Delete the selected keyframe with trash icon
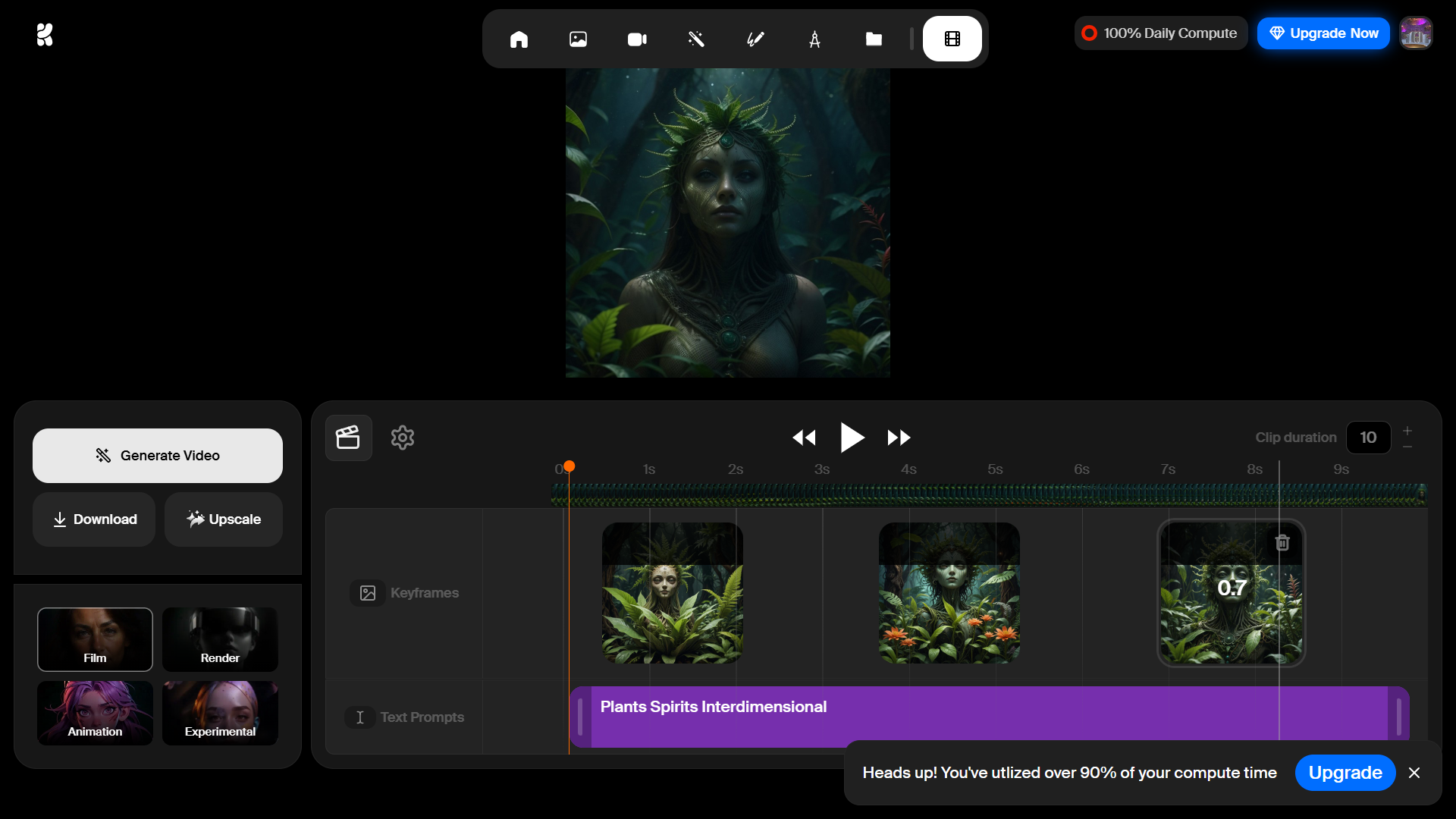Image resolution: width=1456 pixels, height=819 pixels. coord(1282,543)
